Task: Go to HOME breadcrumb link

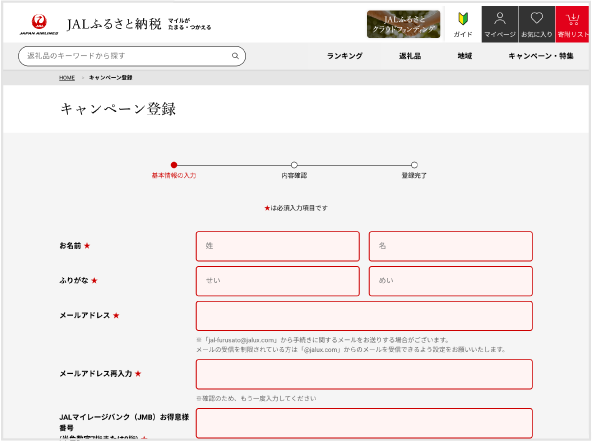Action: [x=67, y=78]
